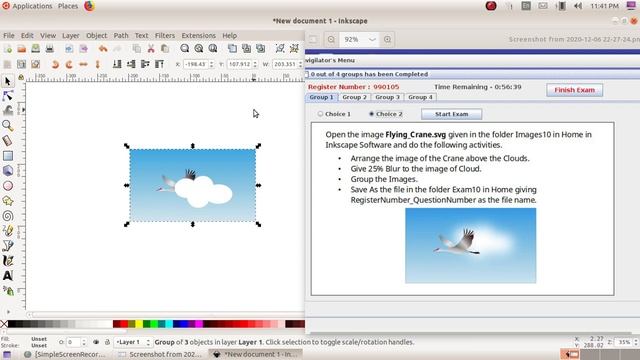The height and width of the screenshot is (360, 640).
Task: Select the Text tool
Action: pos(7,276)
